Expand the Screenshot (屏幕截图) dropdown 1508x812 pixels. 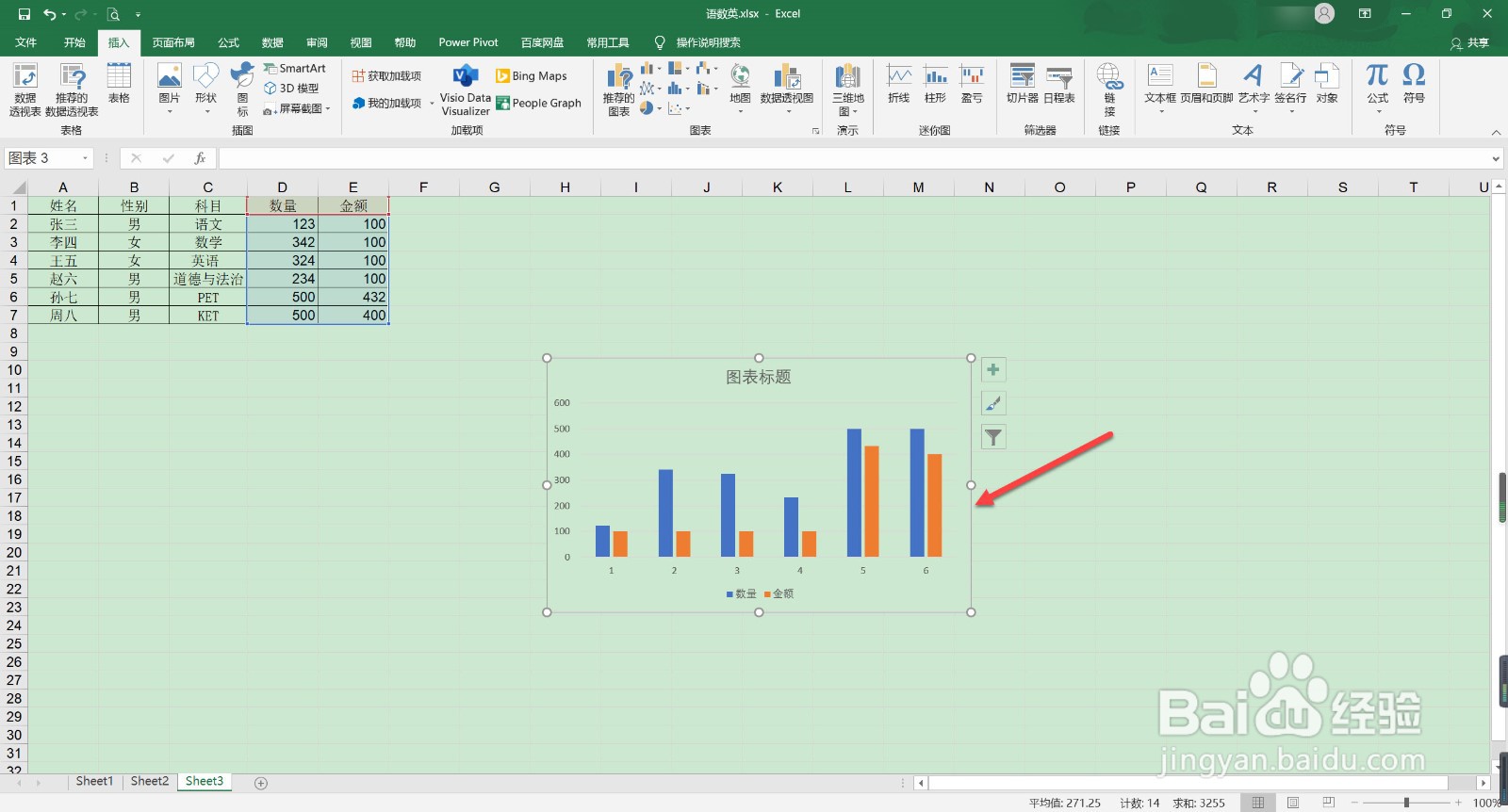pyautogui.click(x=328, y=109)
